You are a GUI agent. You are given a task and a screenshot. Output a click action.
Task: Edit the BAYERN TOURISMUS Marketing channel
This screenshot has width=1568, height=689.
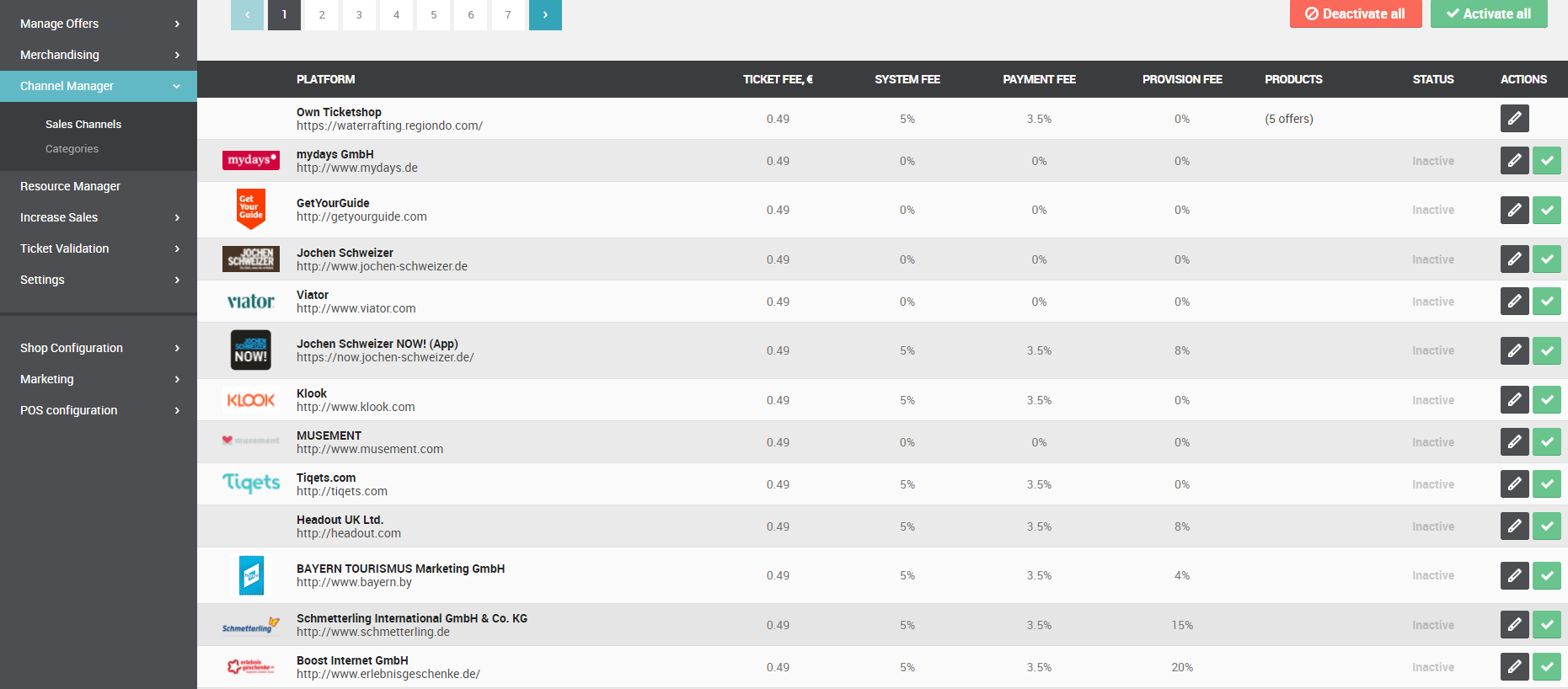coord(1514,575)
